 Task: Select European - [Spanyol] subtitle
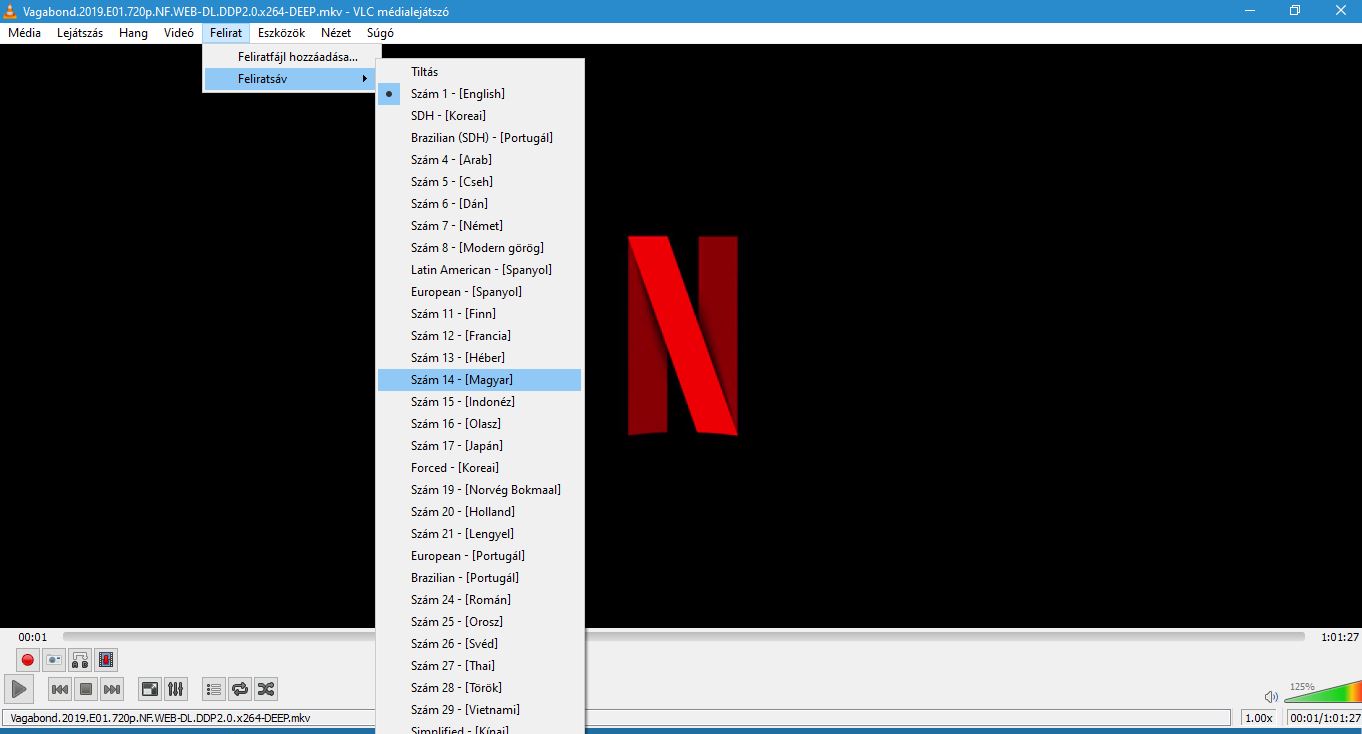pyautogui.click(x=480, y=292)
